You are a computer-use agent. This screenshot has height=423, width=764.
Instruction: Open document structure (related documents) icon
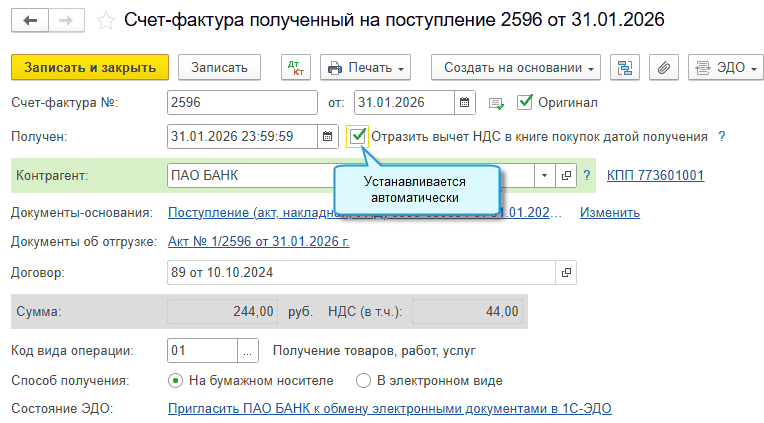[x=625, y=67]
